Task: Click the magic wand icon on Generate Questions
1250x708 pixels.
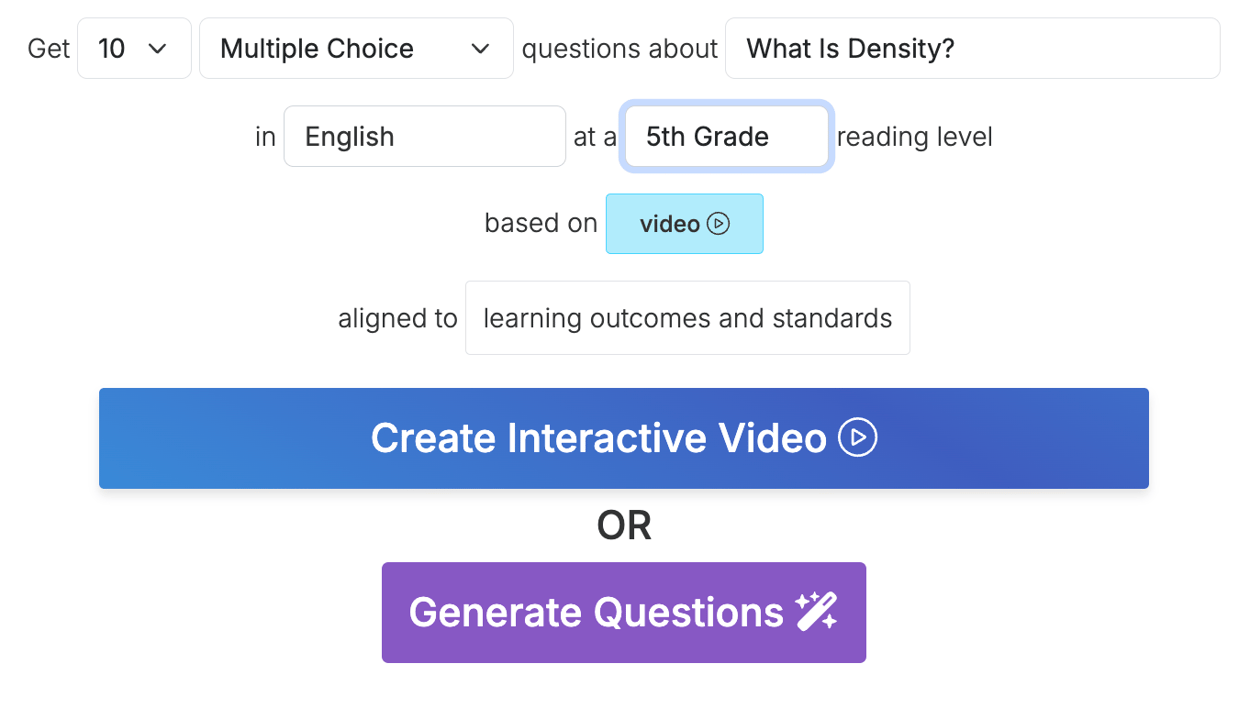Action: point(817,612)
